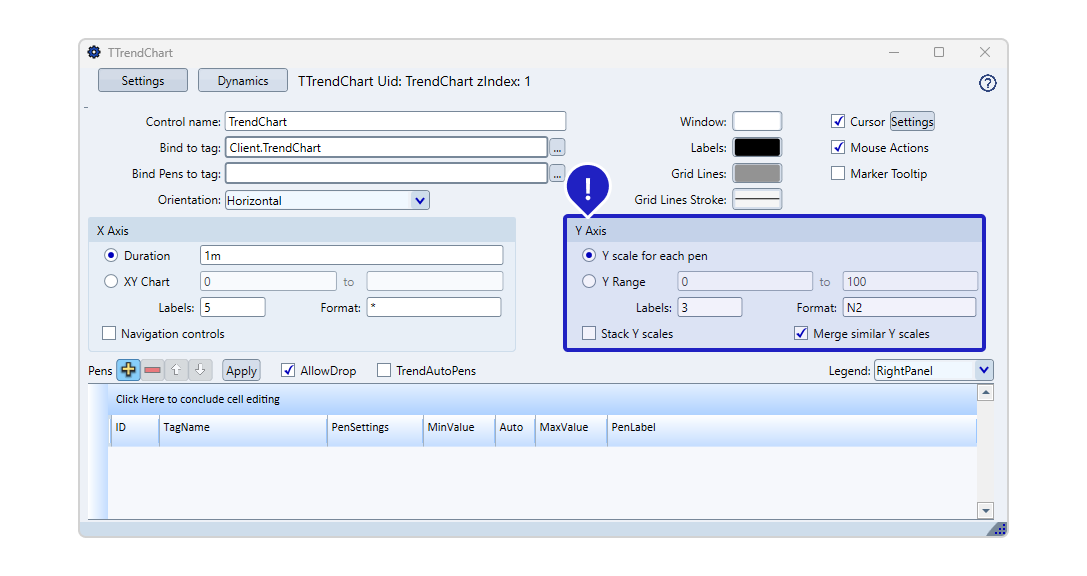
Task: Uncheck Merge similar Y scales
Action: (801, 334)
